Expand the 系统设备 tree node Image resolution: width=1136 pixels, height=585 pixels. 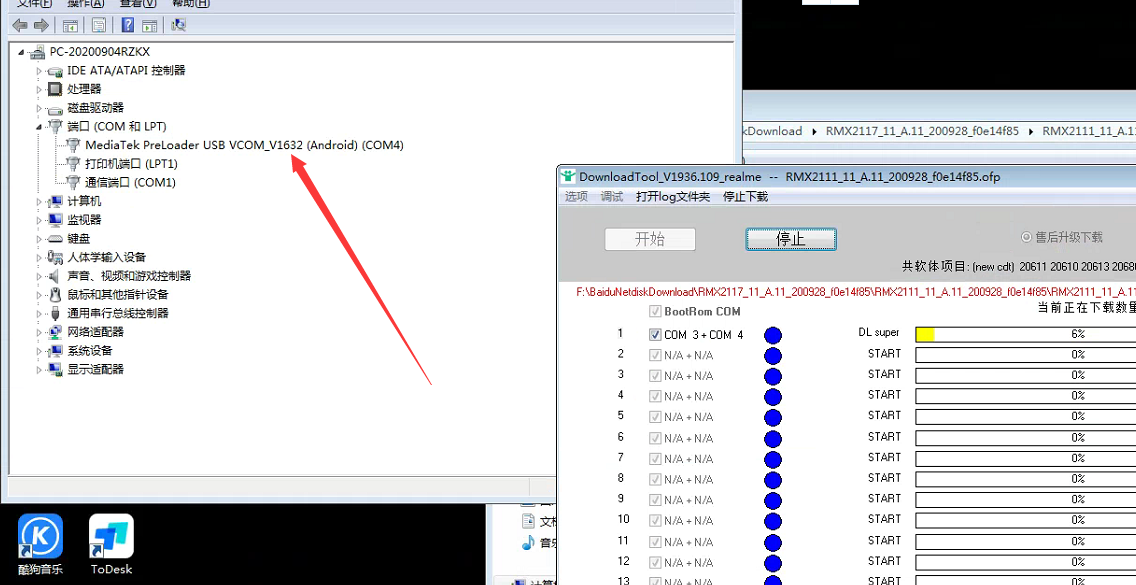click(x=39, y=351)
